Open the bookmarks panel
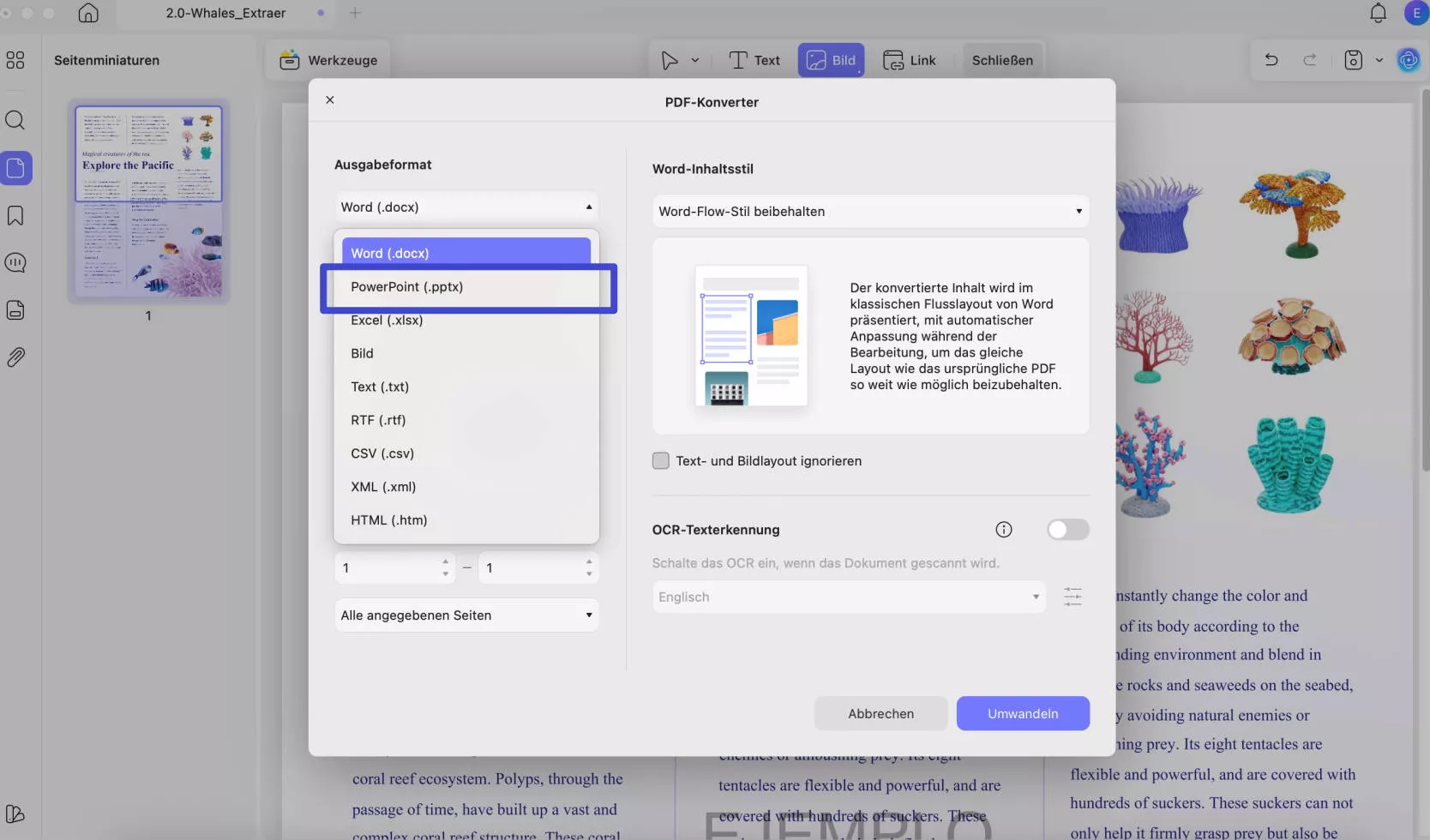Image resolution: width=1430 pixels, height=840 pixels. (x=15, y=215)
